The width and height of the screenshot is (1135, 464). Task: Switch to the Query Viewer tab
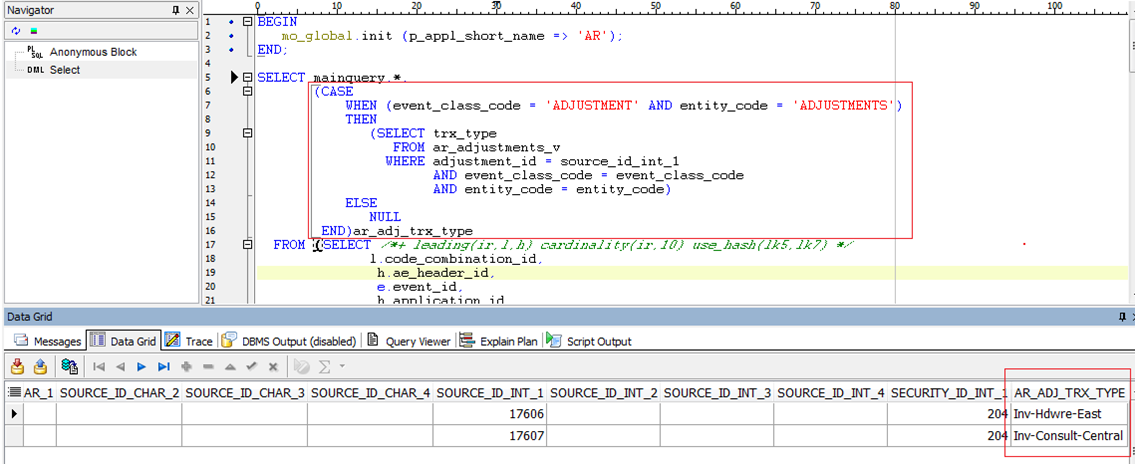click(410, 341)
